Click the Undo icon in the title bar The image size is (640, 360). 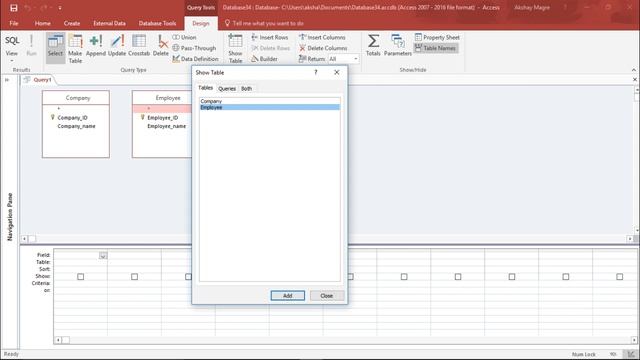tap(28, 7)
